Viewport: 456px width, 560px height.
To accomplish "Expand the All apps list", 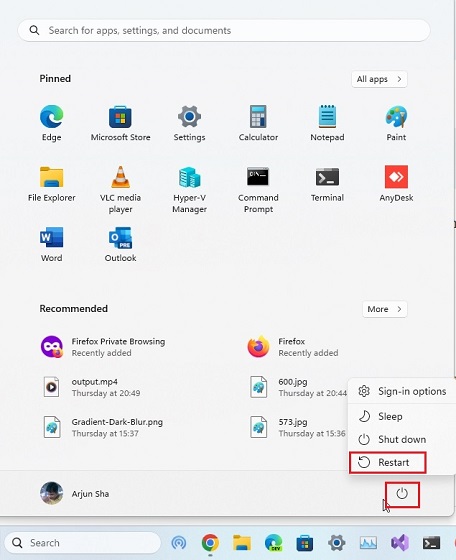I will coord(379,79).
